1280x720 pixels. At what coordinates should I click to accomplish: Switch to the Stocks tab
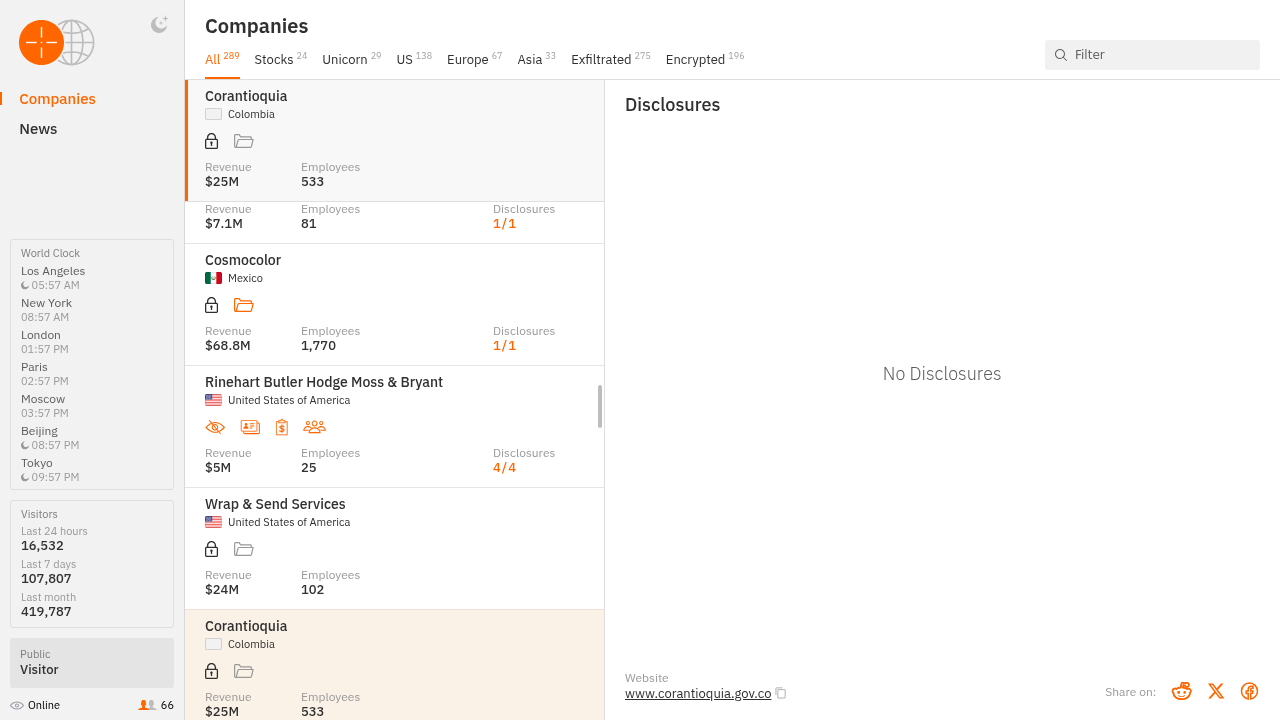tap(280, 59)
